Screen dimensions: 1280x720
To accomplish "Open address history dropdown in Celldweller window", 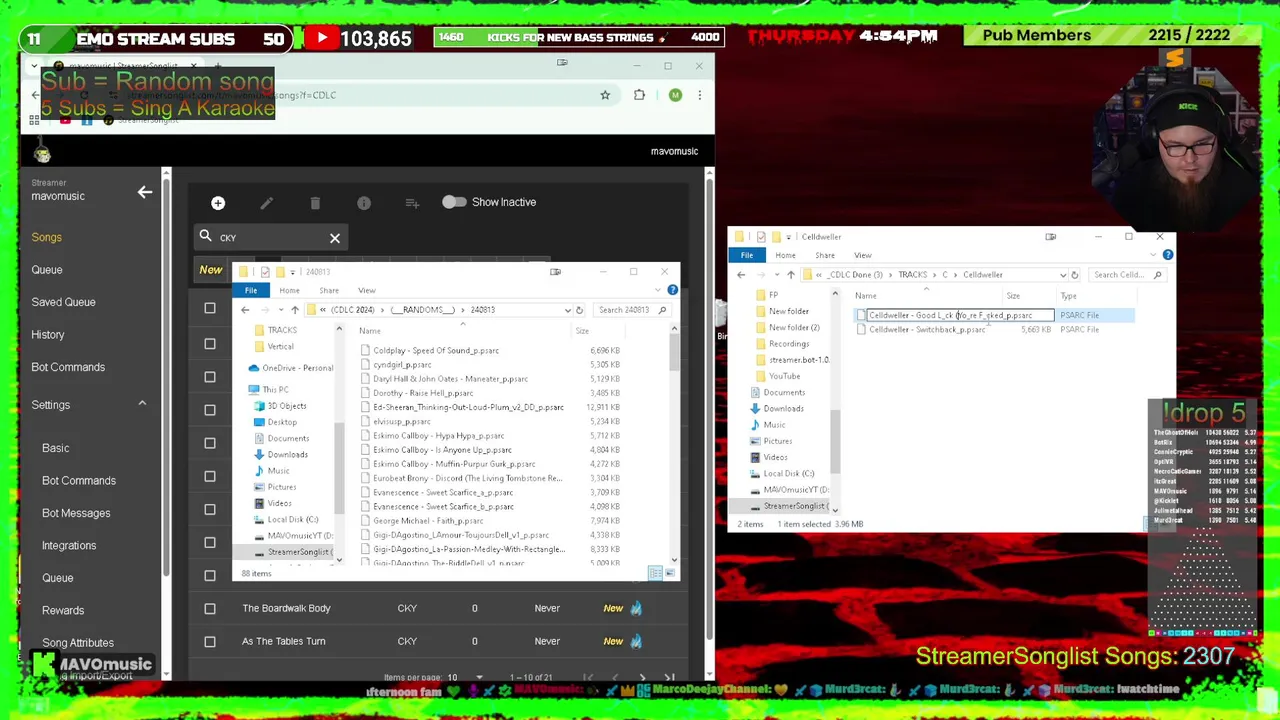I will click(x=1063, y=275).
